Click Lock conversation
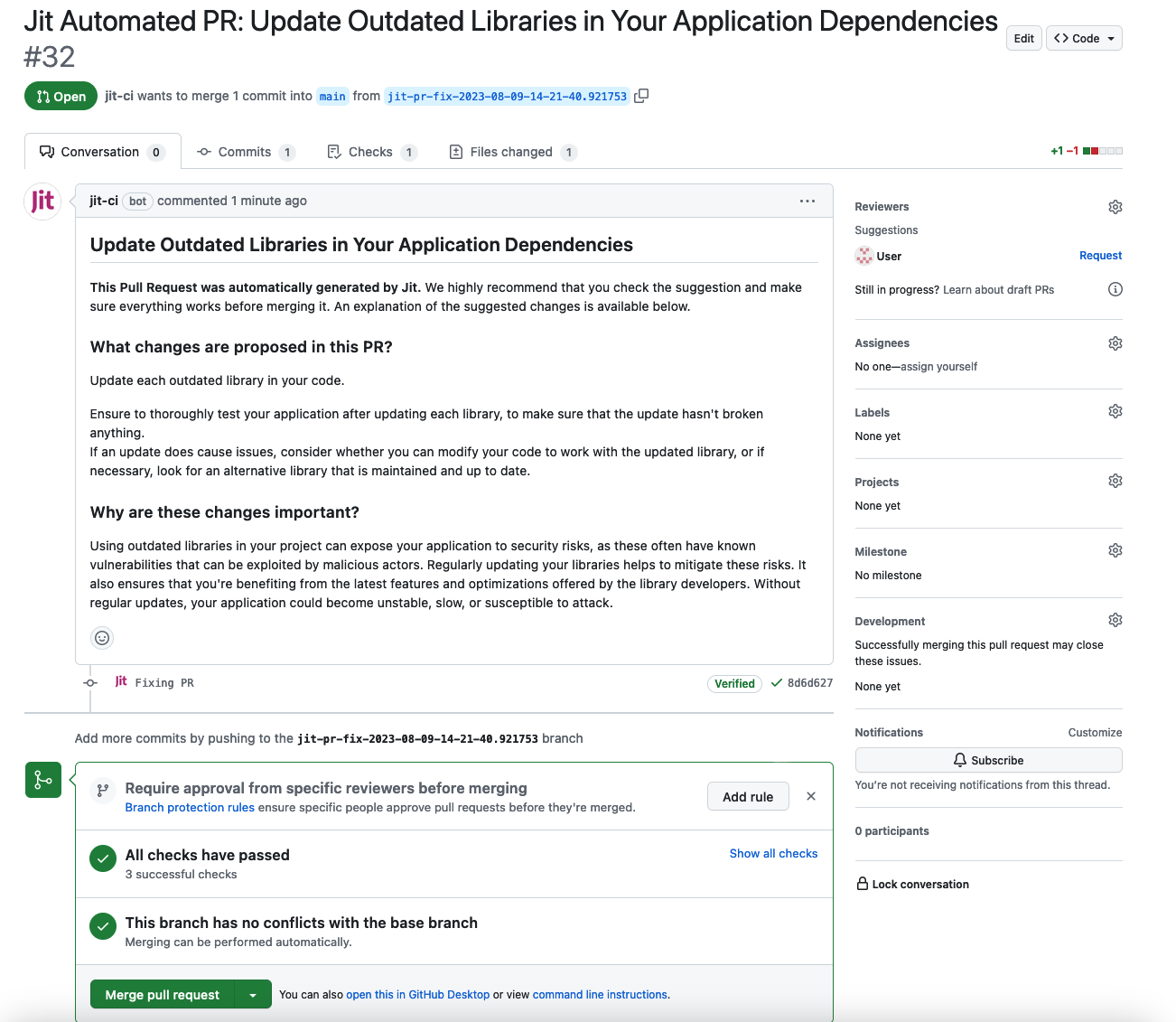This screenshot has height=1022, width=1176. tap(912, 884)
